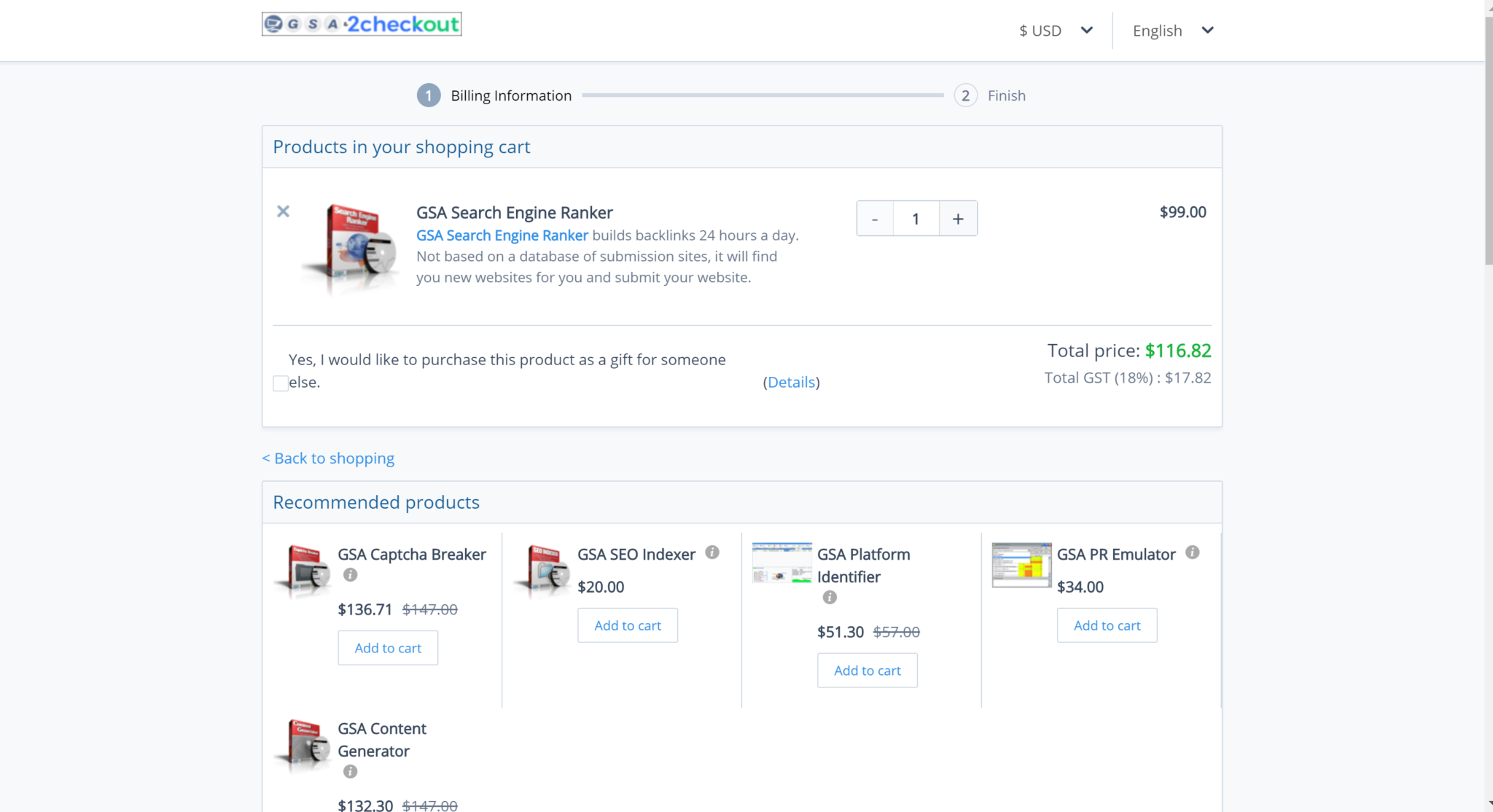Add GSA Captcha Breaker to cart
Viewport: 1493px width, 812px height.
[x=388, y=648]
